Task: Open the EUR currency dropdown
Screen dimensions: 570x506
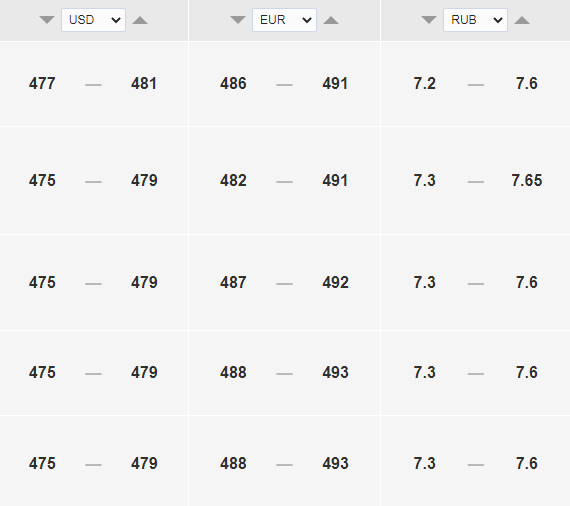Action: 284,20
